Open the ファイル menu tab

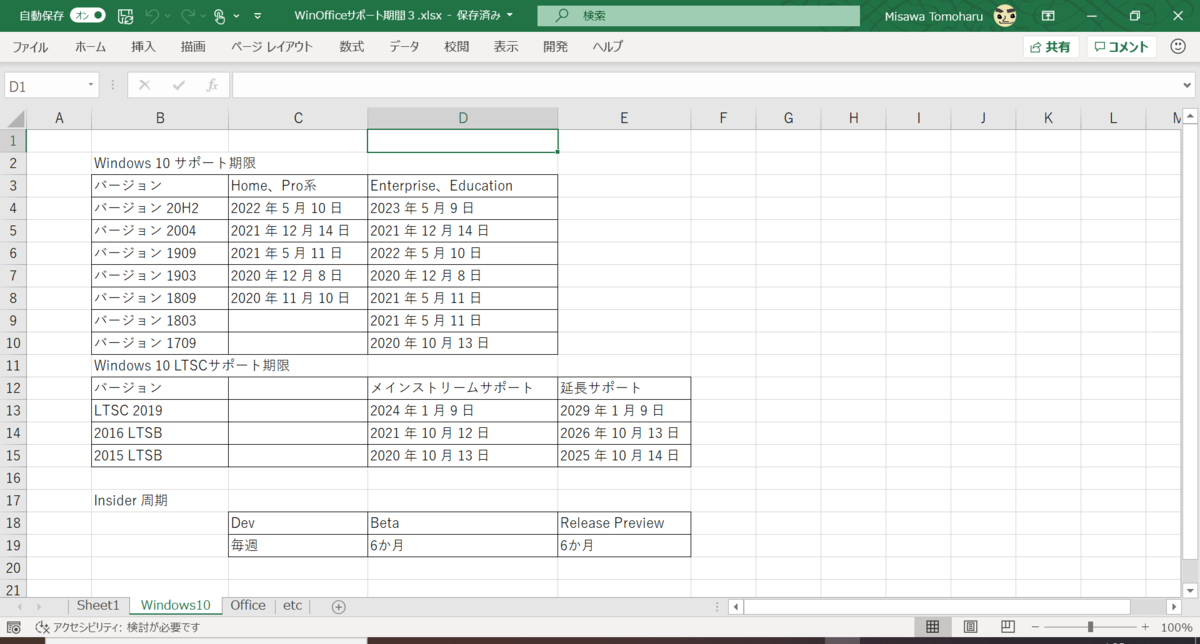point(29,47)
